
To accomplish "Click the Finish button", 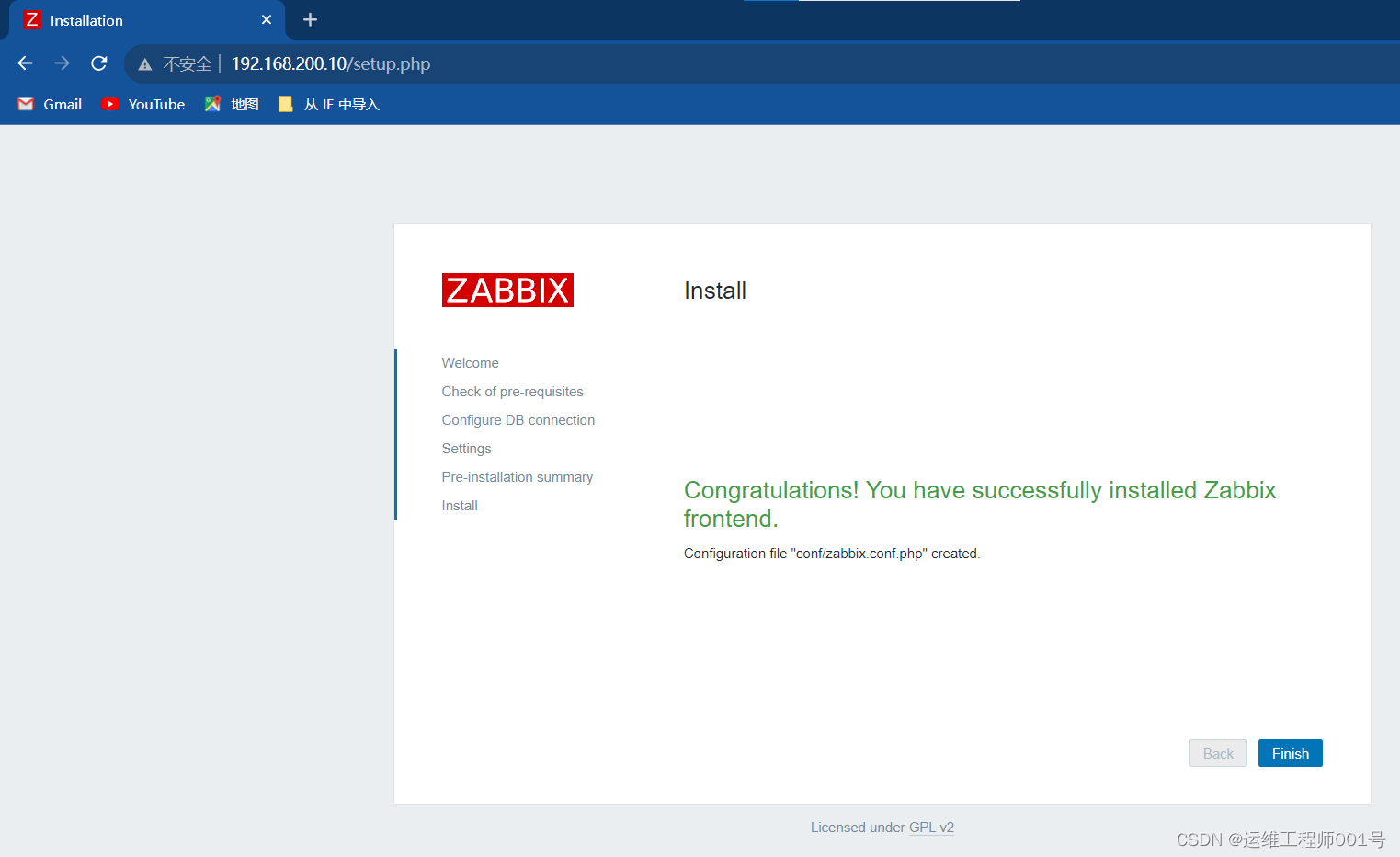I will [1290, 753].
